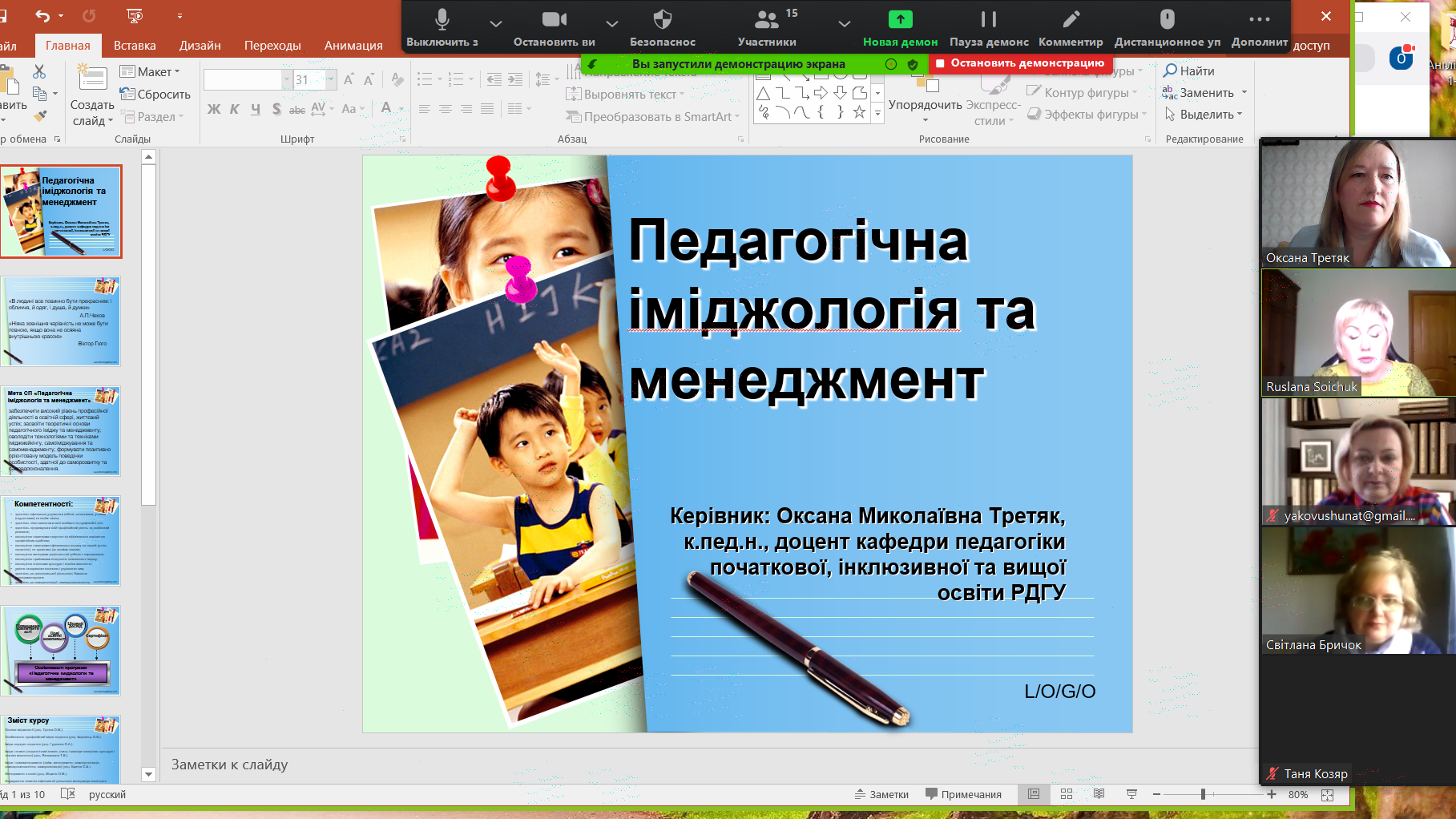
Task: Toggle strikethrough abc formatting
Action: (297, 109)
